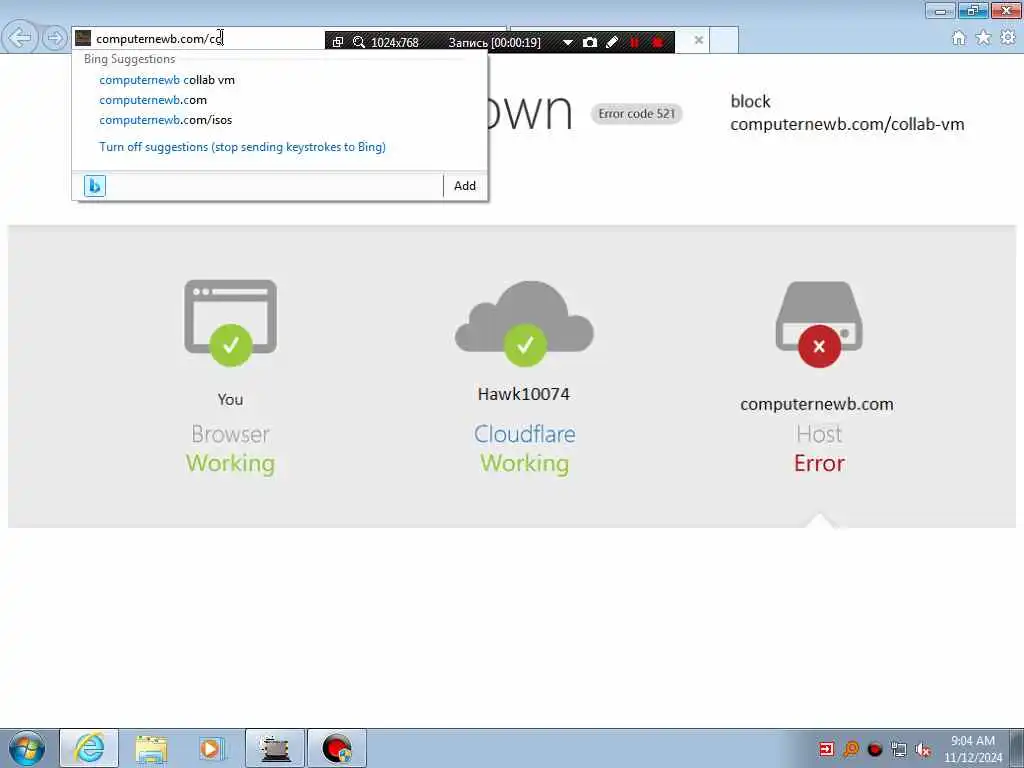Click the fourth taskbar application icon
The width and height of the screenshot is (1024, 768).
(275, 748)
